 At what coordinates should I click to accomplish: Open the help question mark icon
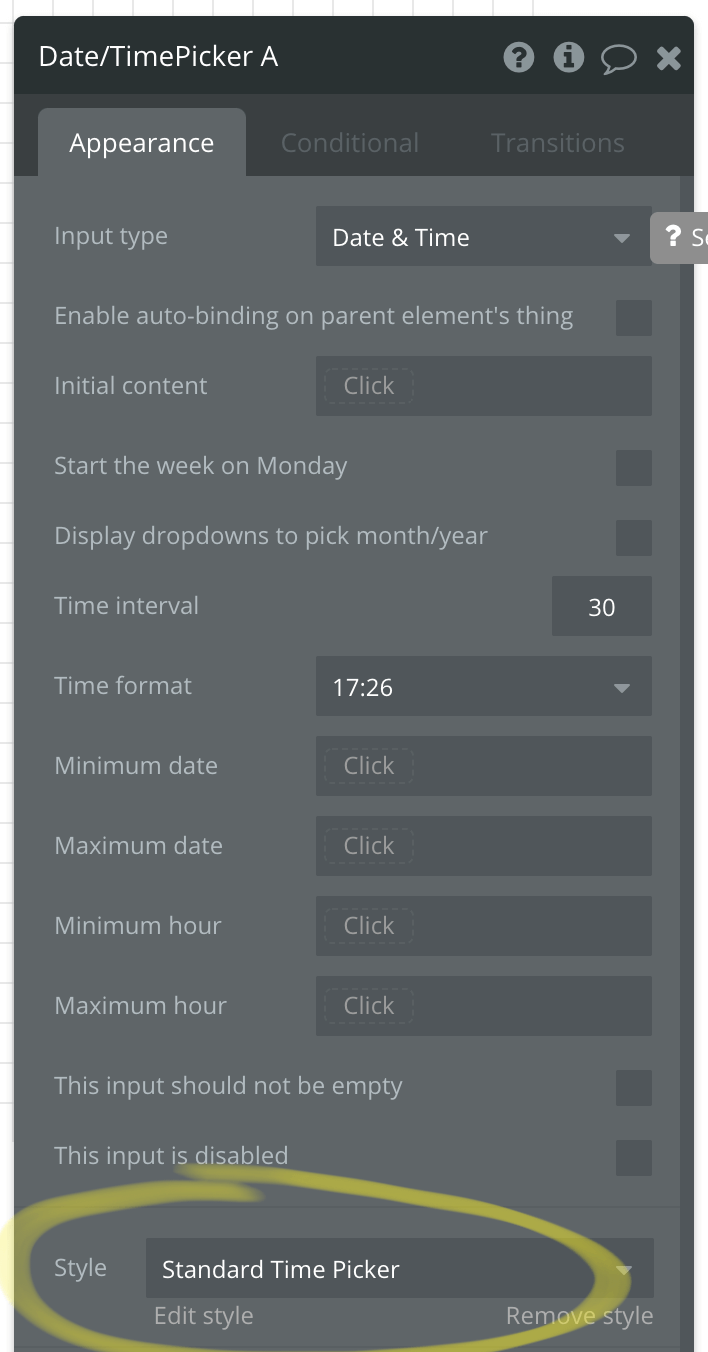click(518, 58)
